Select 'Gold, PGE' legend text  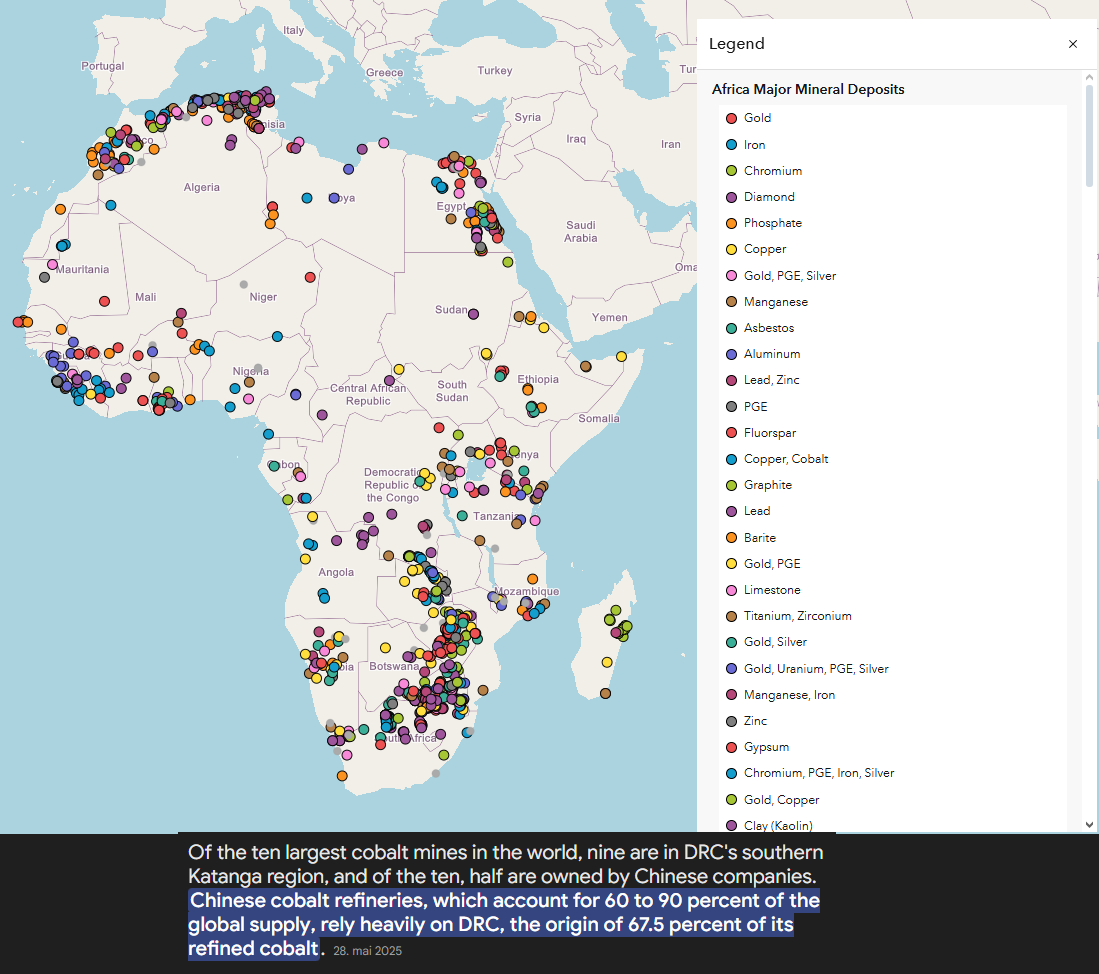(772, 564)
